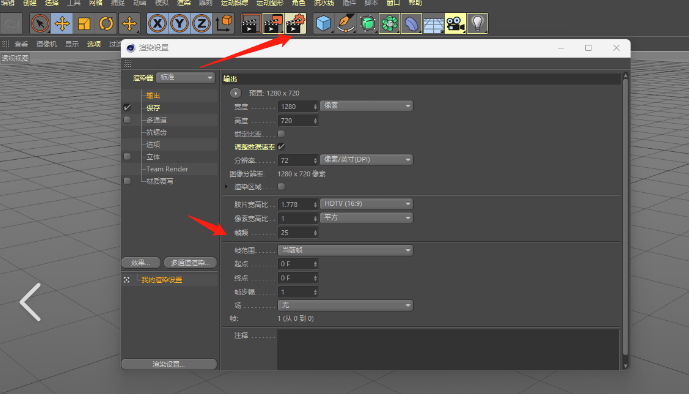Select Team Render in settings list
The width and height of the screenshot is (689, 394).
pyautogui.click(x=167, y=169)
